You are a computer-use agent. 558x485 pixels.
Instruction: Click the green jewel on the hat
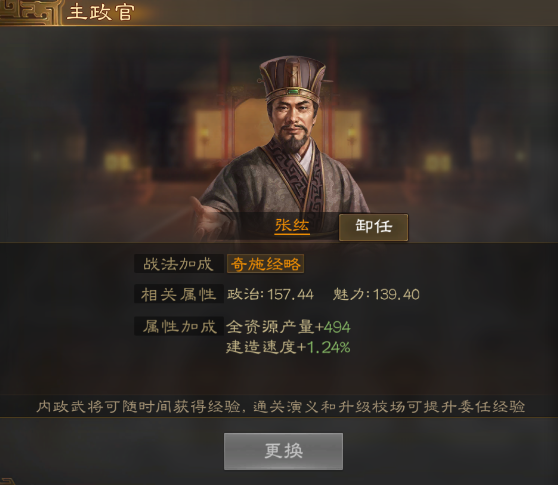pos(293,92)
